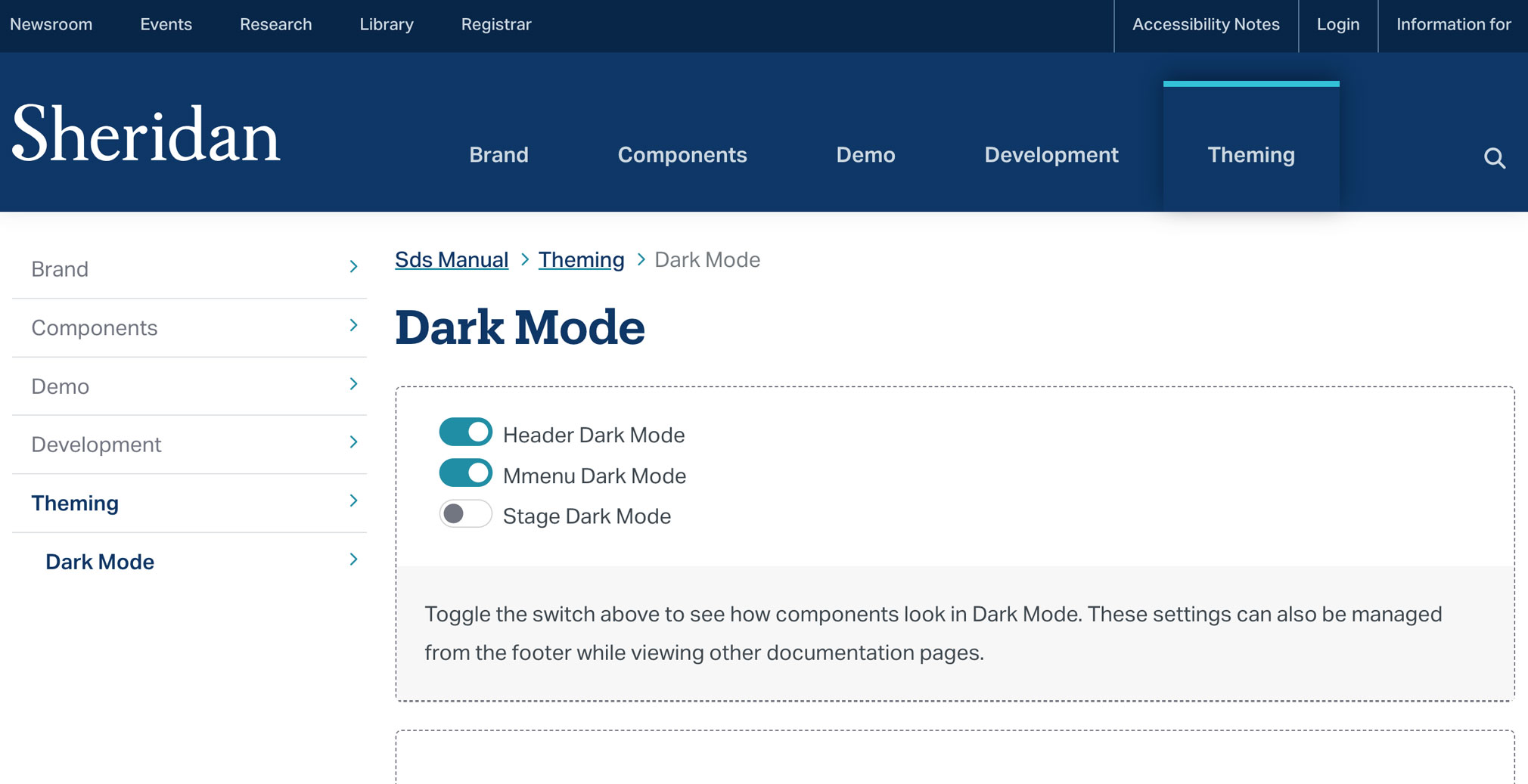Viewport: 1528px width, 784px height.
Task: Expand the Demo sidebar chevron
Action: pos(353,384)
